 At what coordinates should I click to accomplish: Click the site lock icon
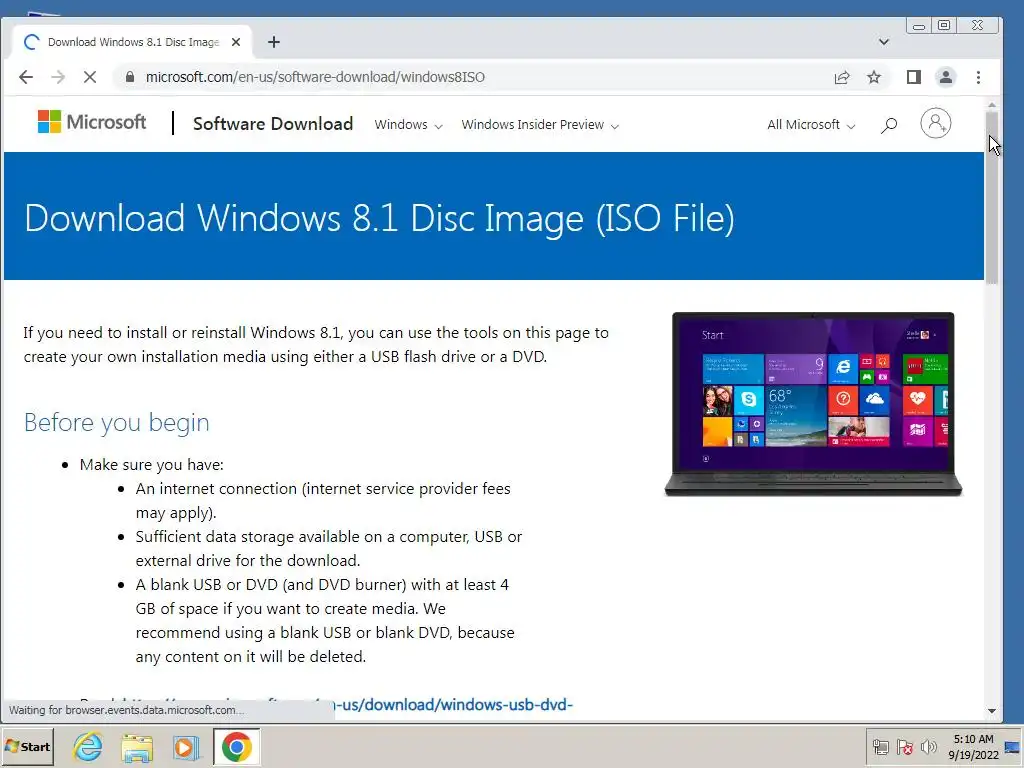point(130,77)
